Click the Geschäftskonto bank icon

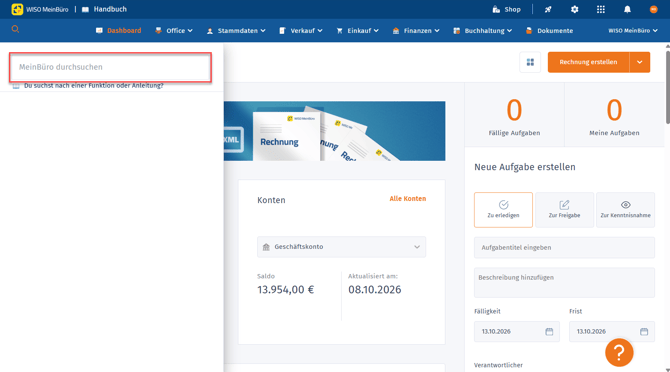tap(266, 247)
